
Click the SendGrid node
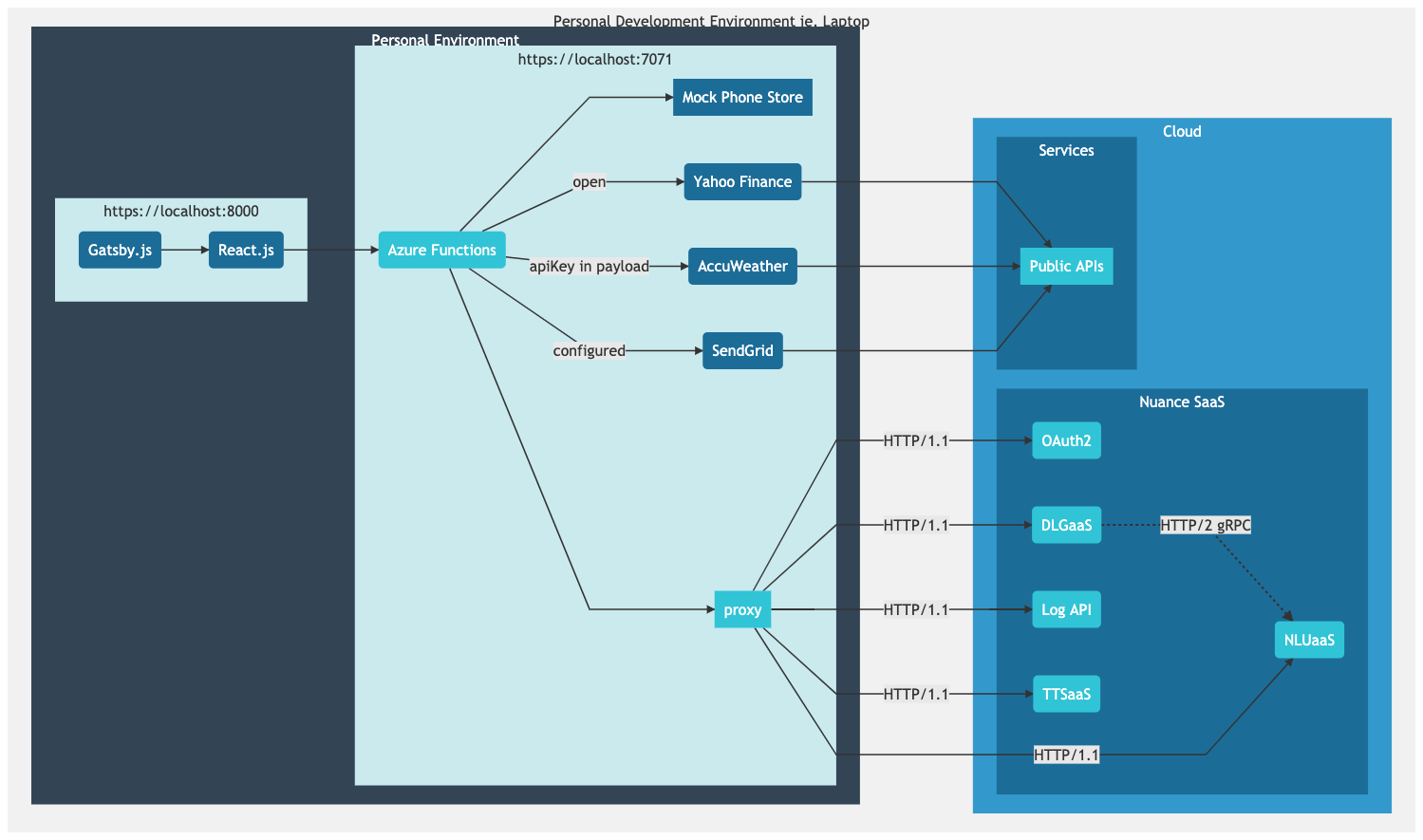pos(742,351)
